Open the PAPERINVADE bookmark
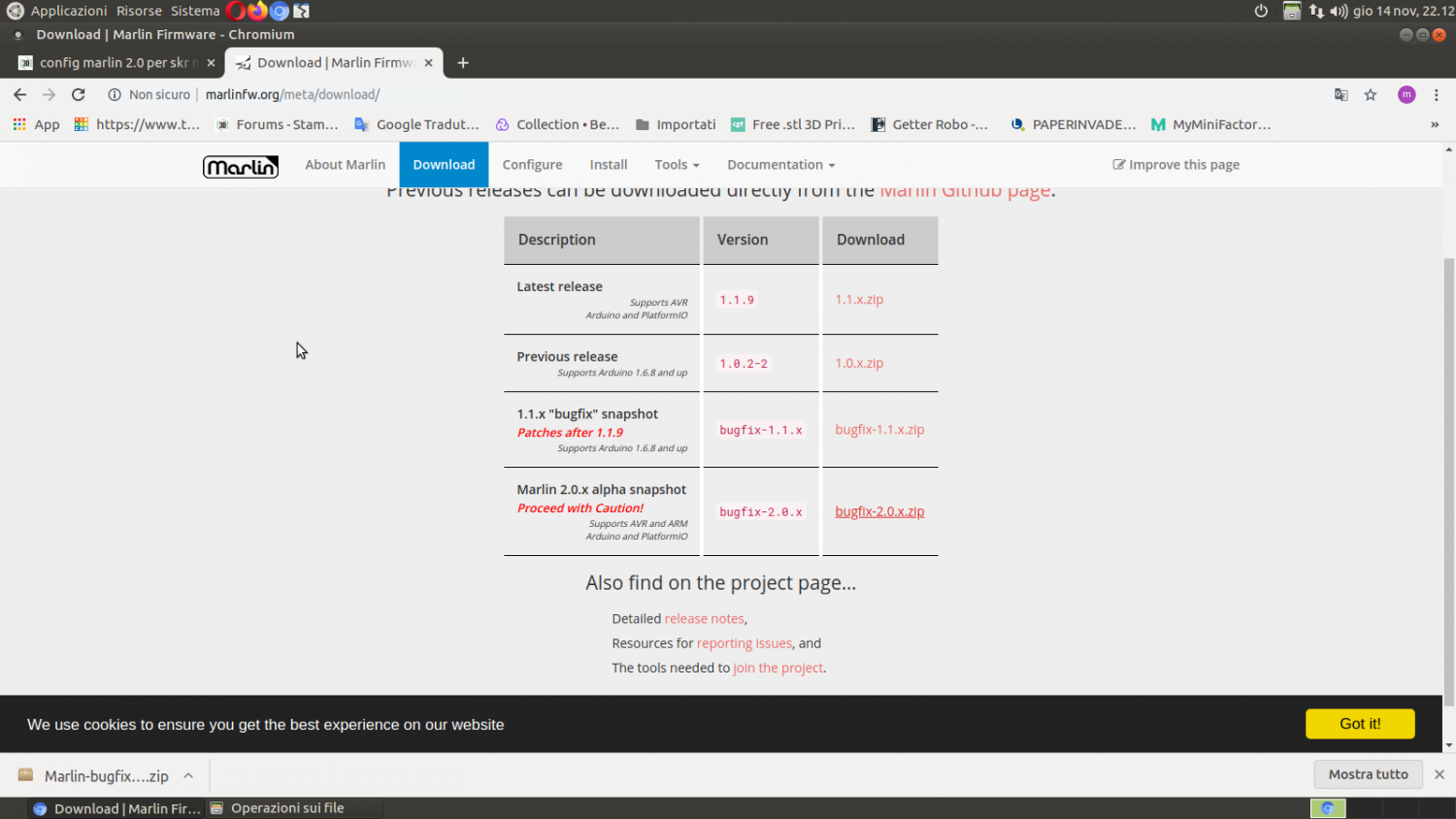Image resolution: width=1456 pixels, height=819 pixels. 1073,124
